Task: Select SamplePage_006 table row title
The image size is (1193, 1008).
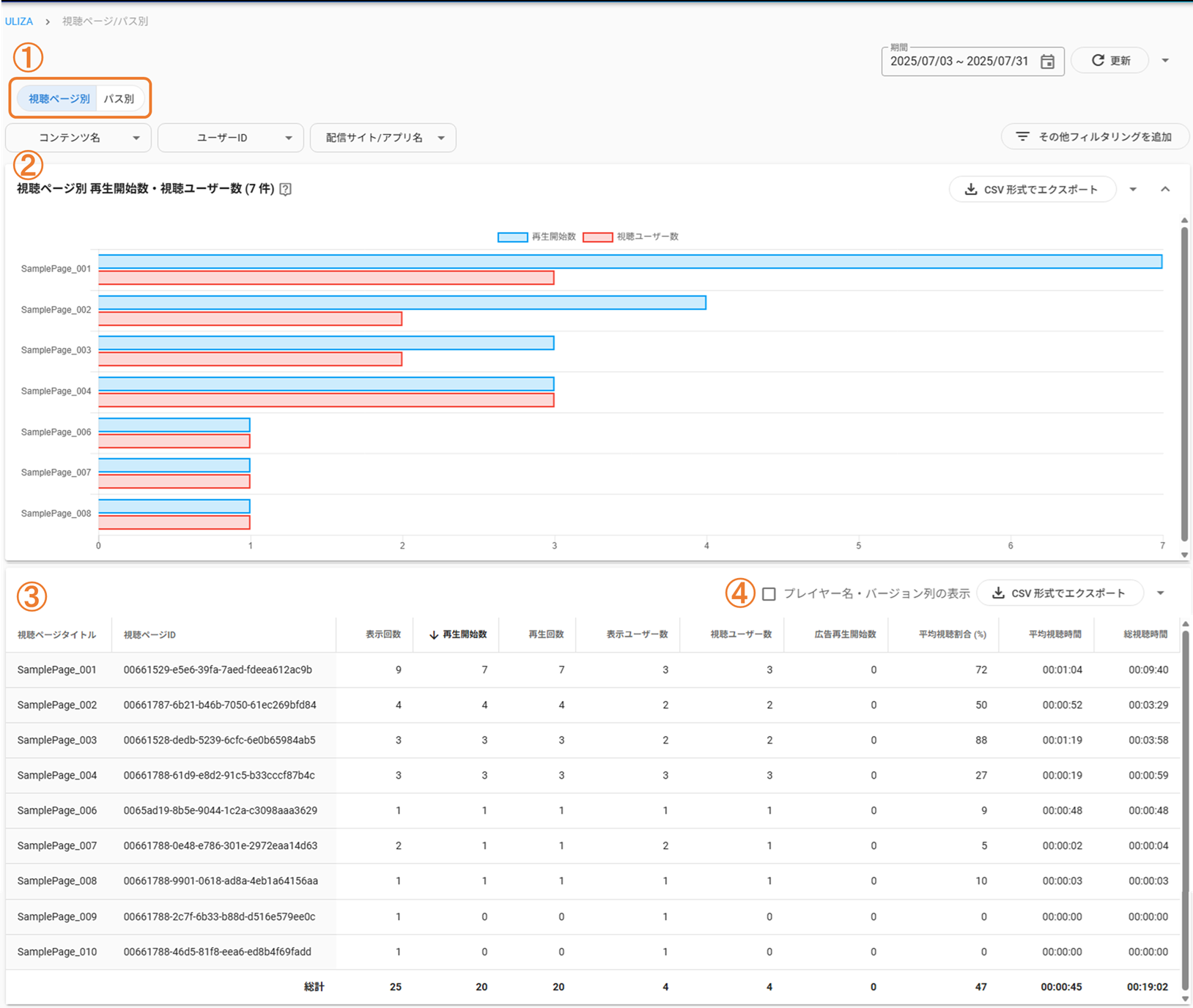Action: point(57,811)
